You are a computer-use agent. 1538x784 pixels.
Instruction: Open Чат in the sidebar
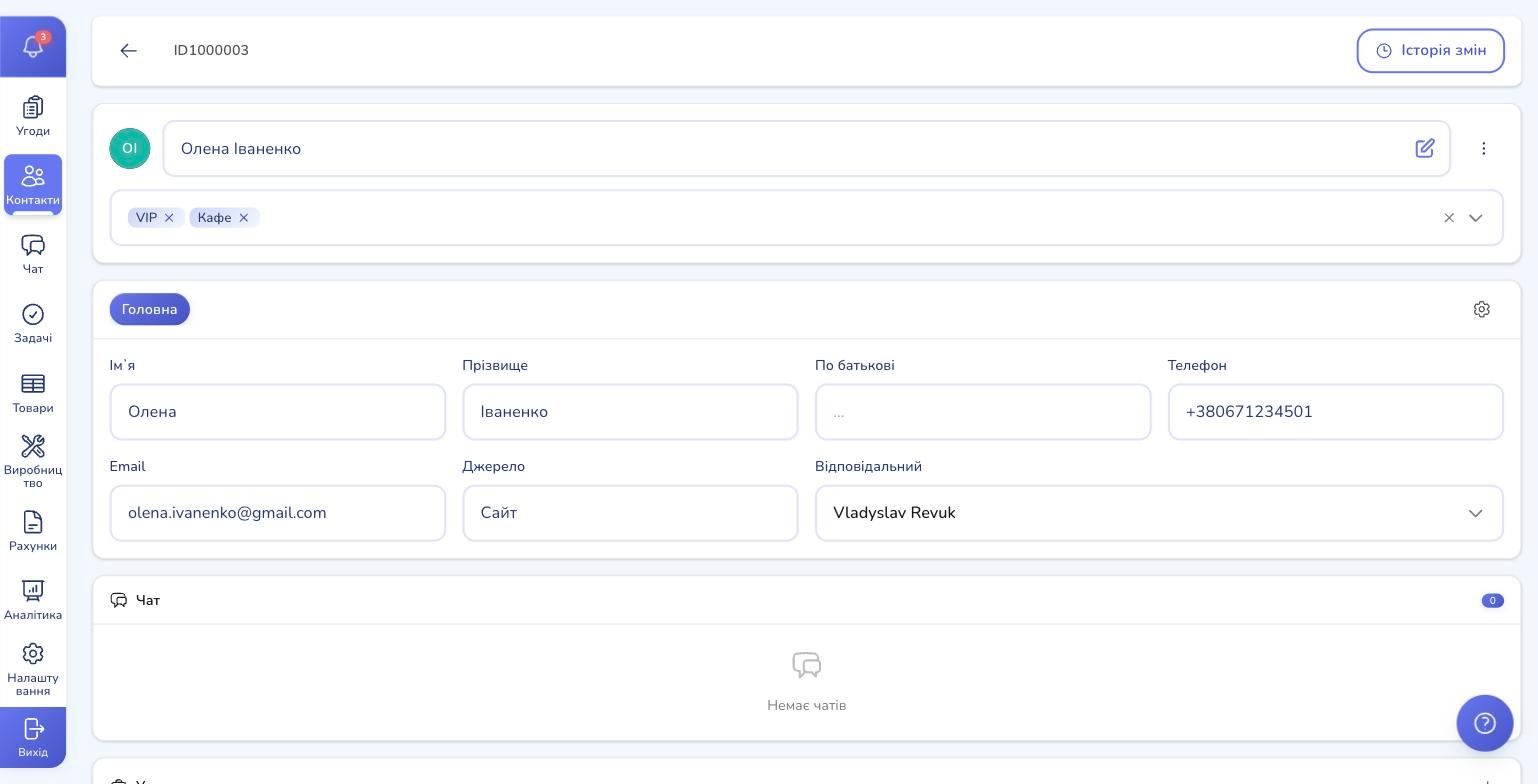33,254
